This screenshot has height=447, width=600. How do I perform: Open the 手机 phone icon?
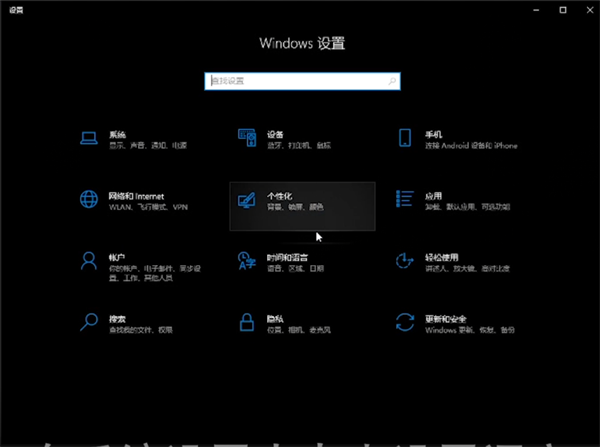tap(404, 139)
